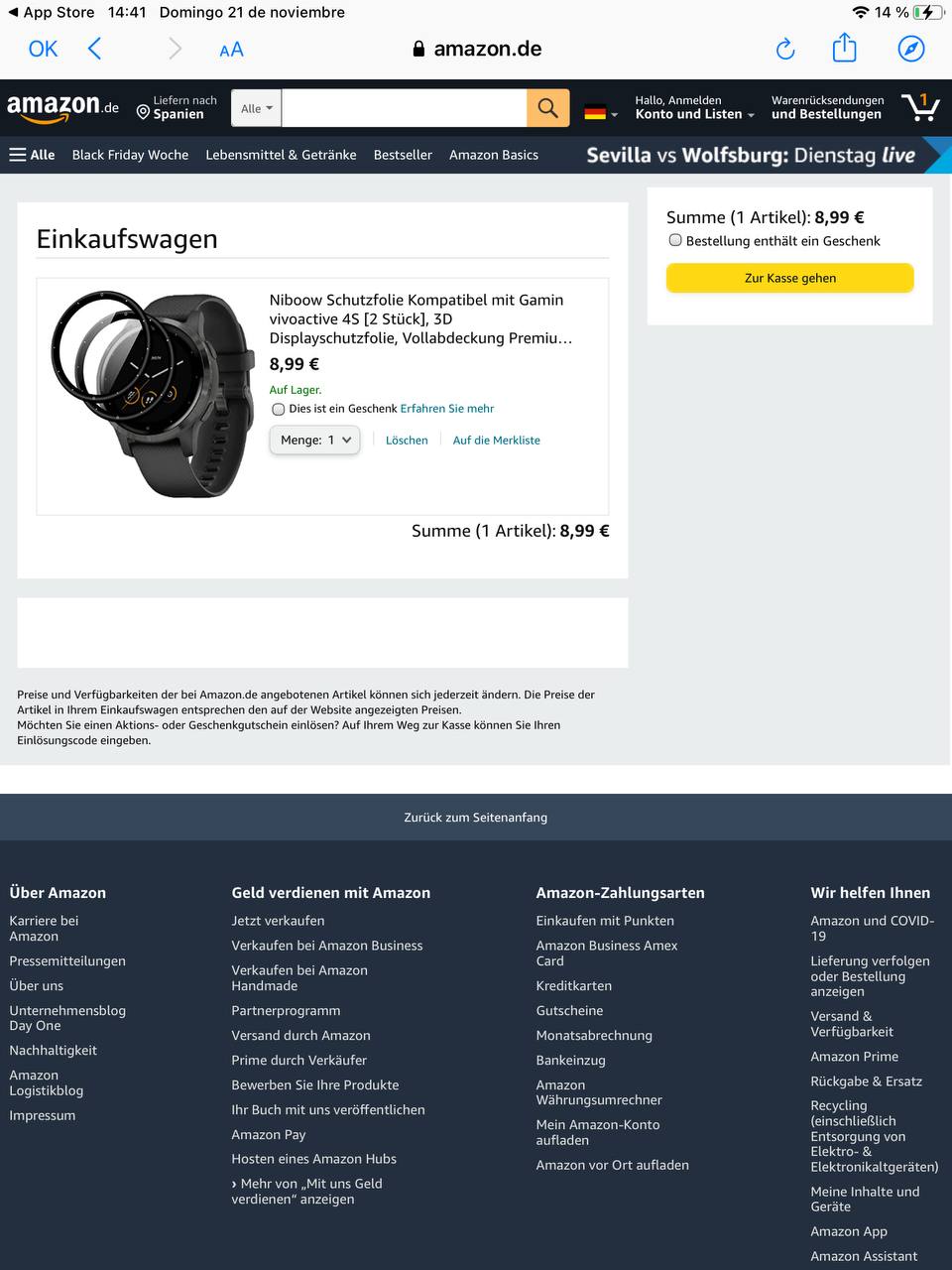Open in Safari compass icon
The width and height of the screenshot is (952, 1270).
[x=911, y=49]
